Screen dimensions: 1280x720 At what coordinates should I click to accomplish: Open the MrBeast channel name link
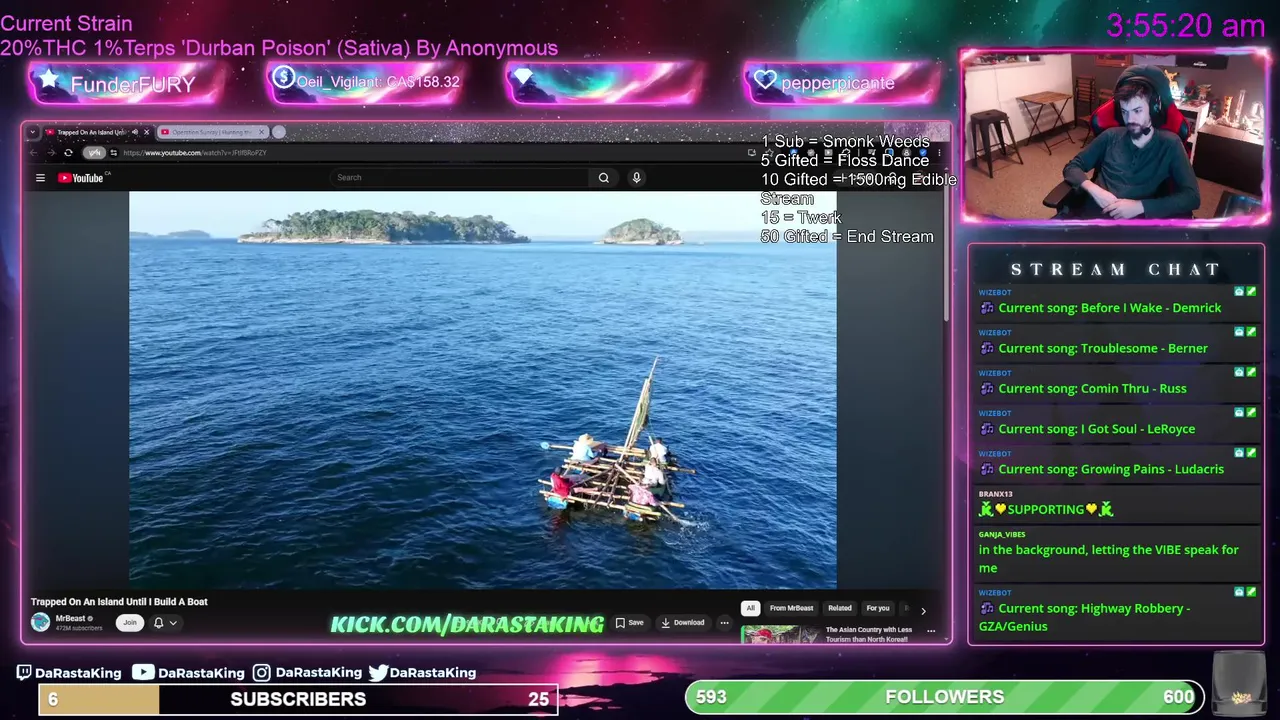[70, 619]
